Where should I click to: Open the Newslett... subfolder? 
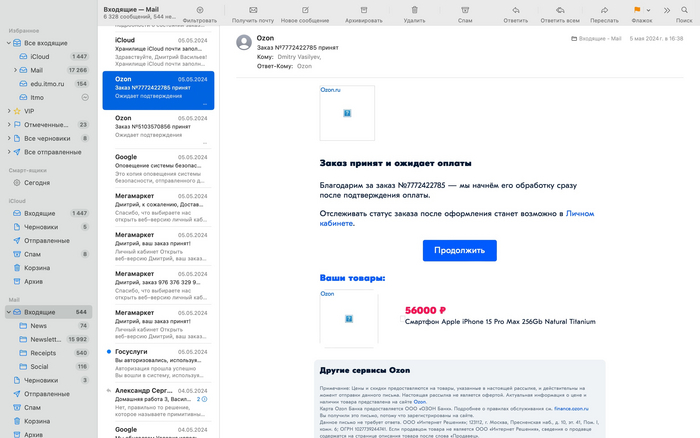[49, 339]
